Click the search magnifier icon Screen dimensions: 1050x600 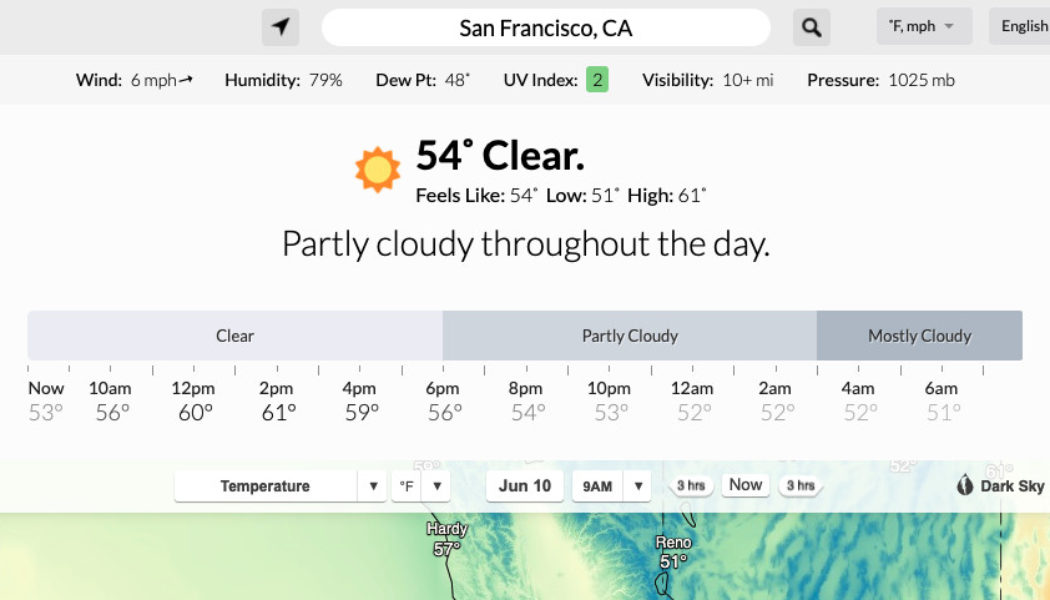click(x=811, y=27)
